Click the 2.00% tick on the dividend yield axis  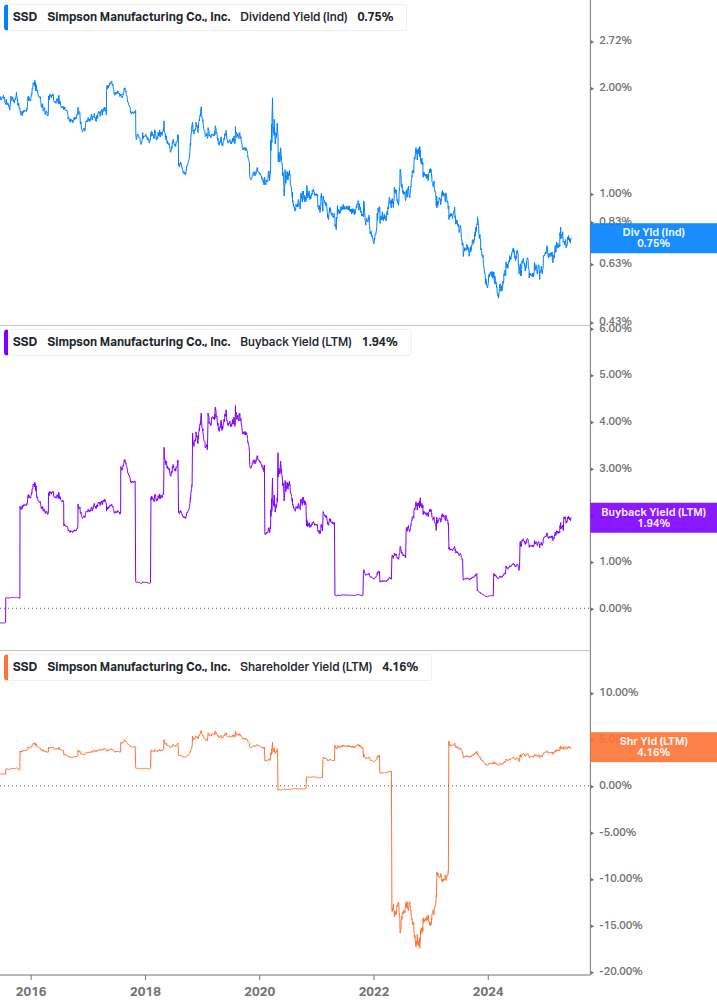[615, 88]
